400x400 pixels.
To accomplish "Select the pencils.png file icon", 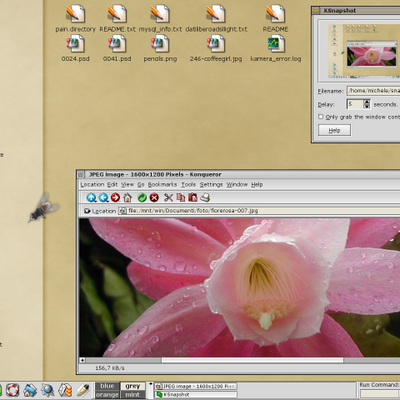I will [x=160, y=49].
